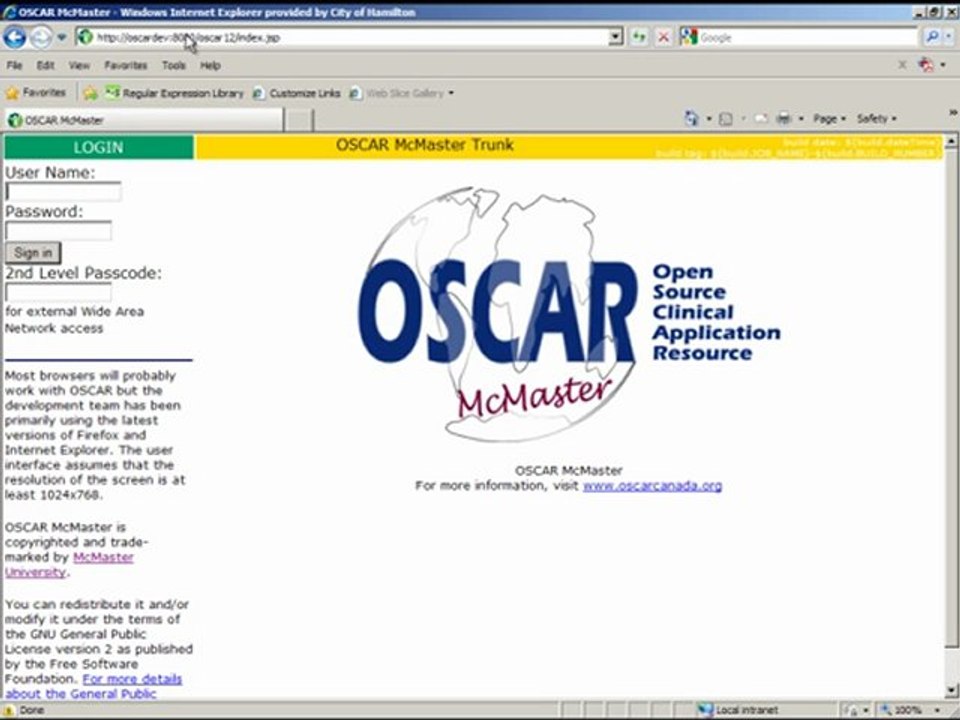The image size is (960, 720).
Task: Click the green LOGIN header
Action: tap(99, 148)
